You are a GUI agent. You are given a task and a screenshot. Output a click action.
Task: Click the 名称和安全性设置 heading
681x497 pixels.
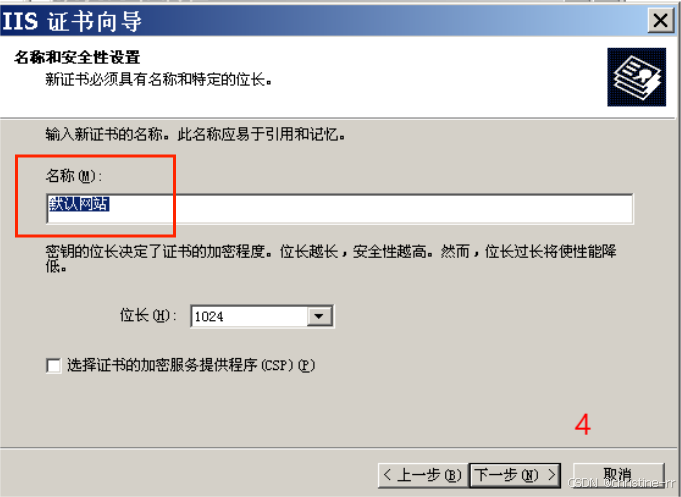pyautogui.click(x=77, y=57)
